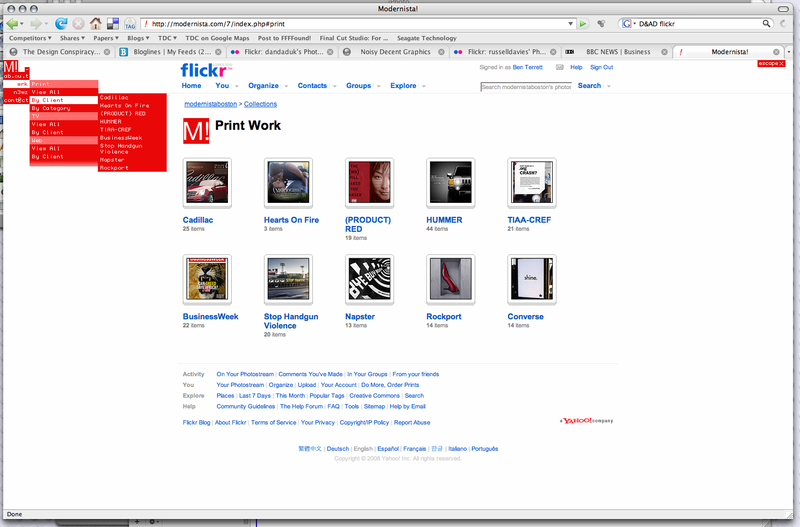Reload the page with the refresh icon
Screen dimensions: 800x527
[x=61, y=23]
